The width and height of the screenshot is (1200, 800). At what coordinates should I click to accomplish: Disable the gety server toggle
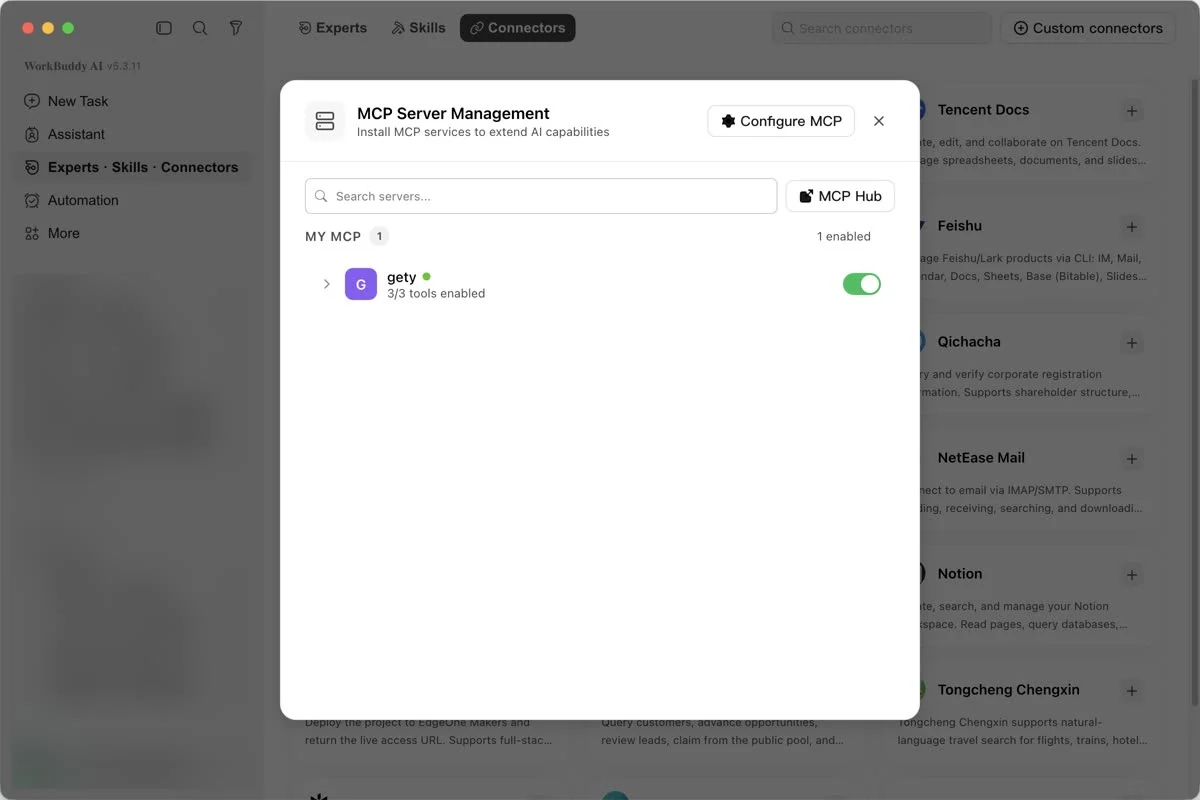tap(862, 284)
